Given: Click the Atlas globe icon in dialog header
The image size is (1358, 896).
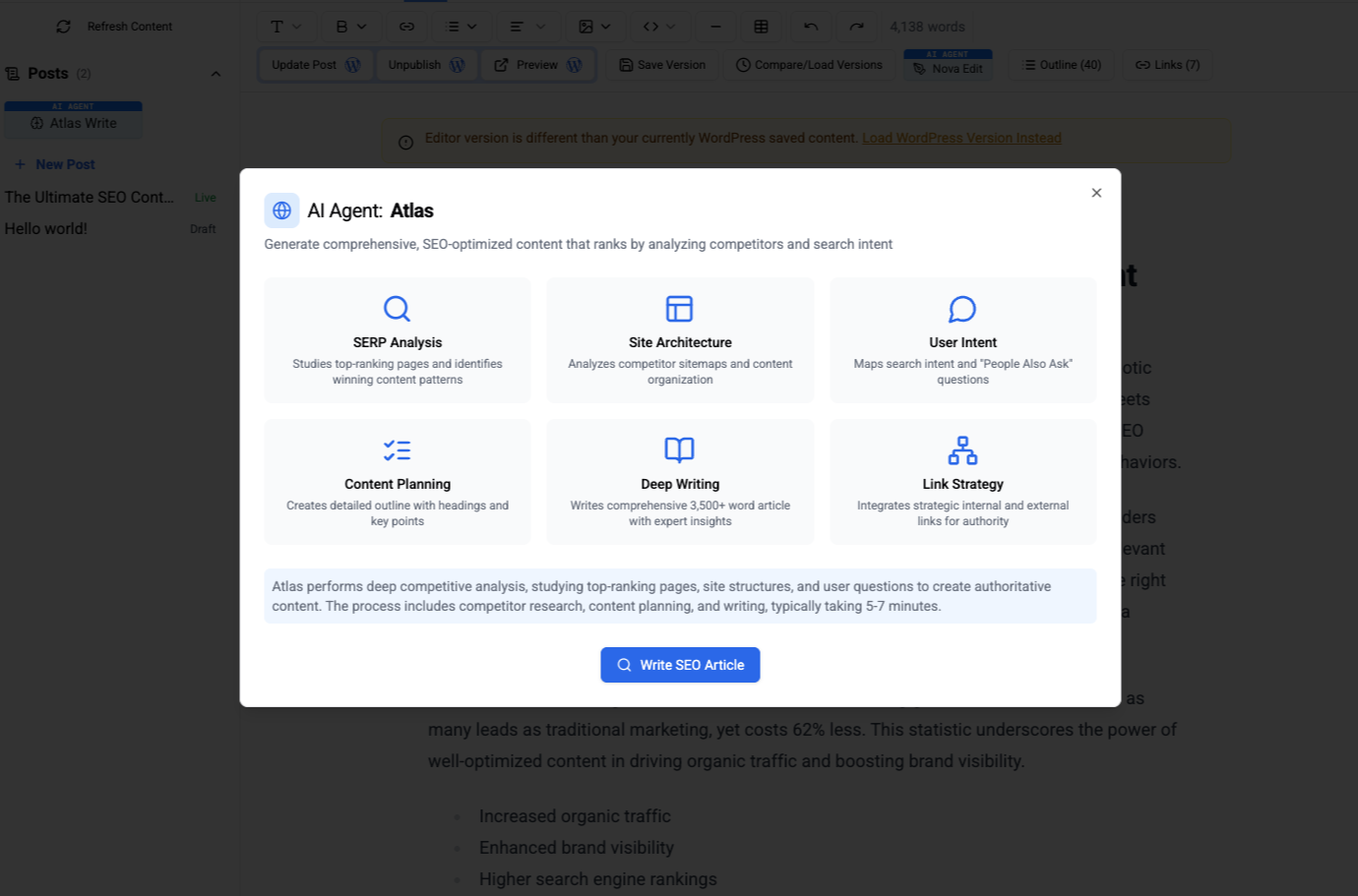Looking at the screenshot, I should (281, 210).
